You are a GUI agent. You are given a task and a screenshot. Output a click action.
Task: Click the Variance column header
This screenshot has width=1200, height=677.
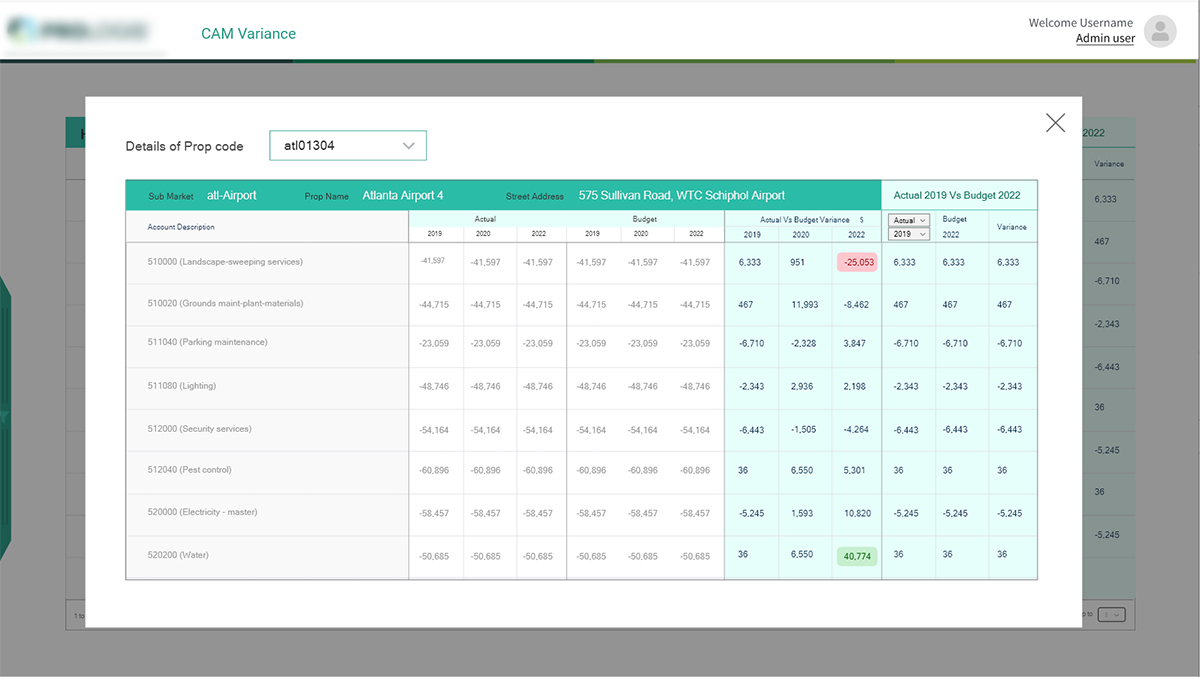[x=1011, y=227]
